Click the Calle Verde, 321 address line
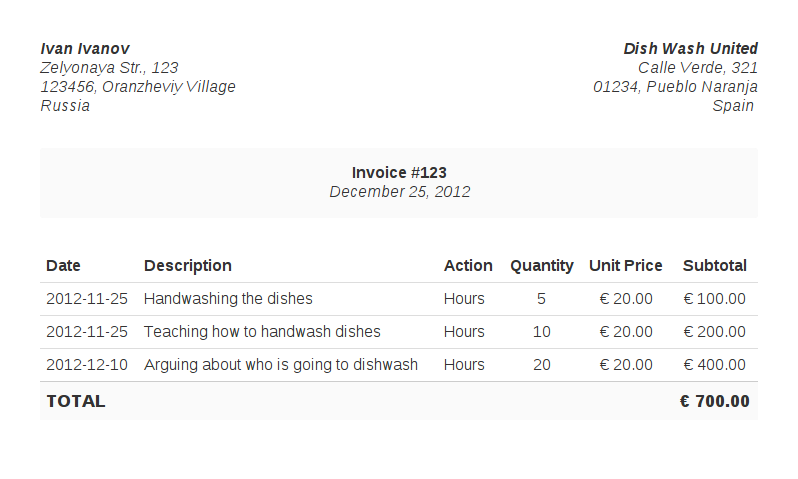 (697, 68)
